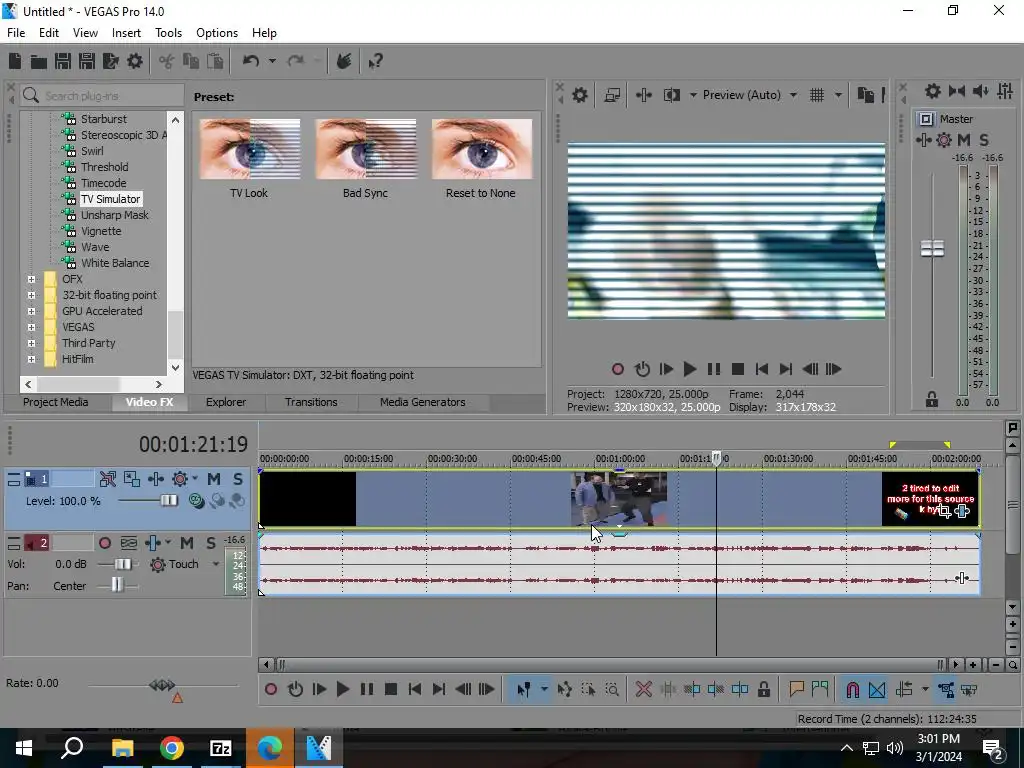This screenshot has width=1024, height=768.
Task: Toggle master fader lock icon
Action: coord(932,399)
